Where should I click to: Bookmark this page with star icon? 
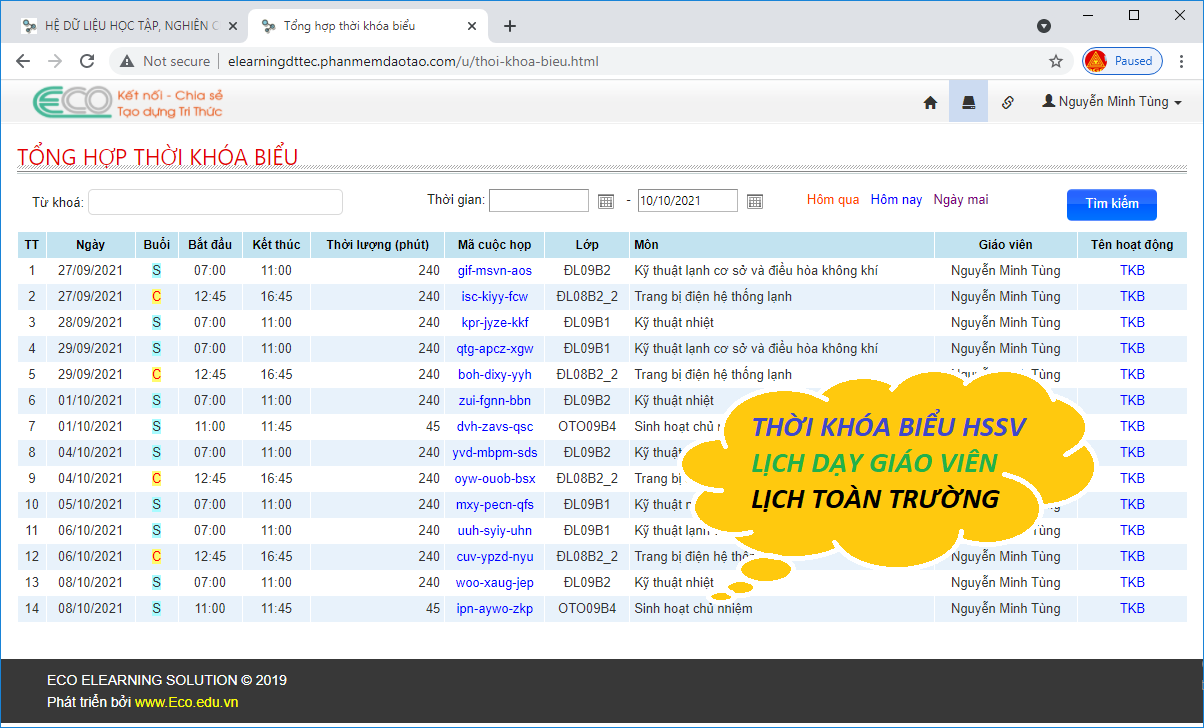(x=1055, y=61)
